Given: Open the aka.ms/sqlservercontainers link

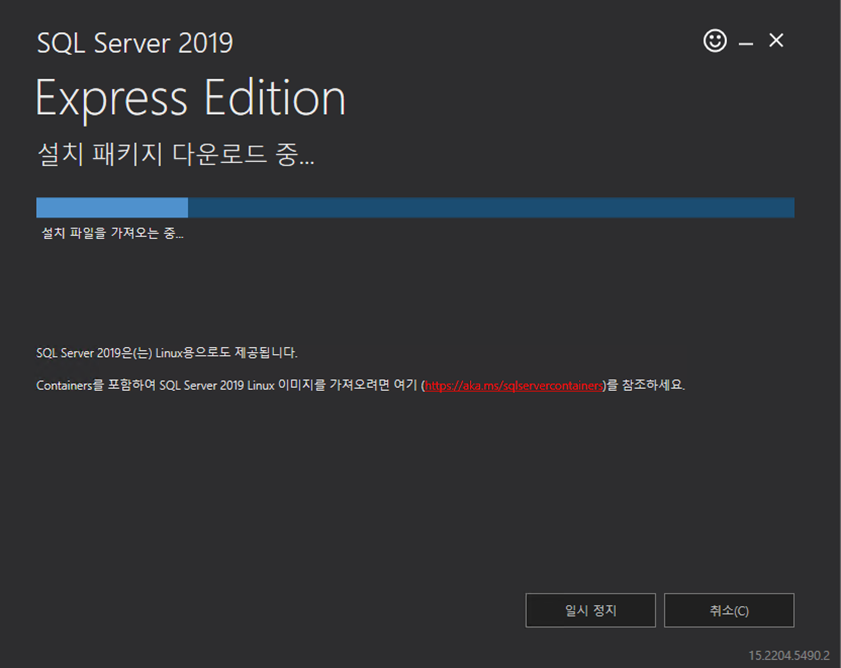Looking at the screenshot, I should click(514, 385).
